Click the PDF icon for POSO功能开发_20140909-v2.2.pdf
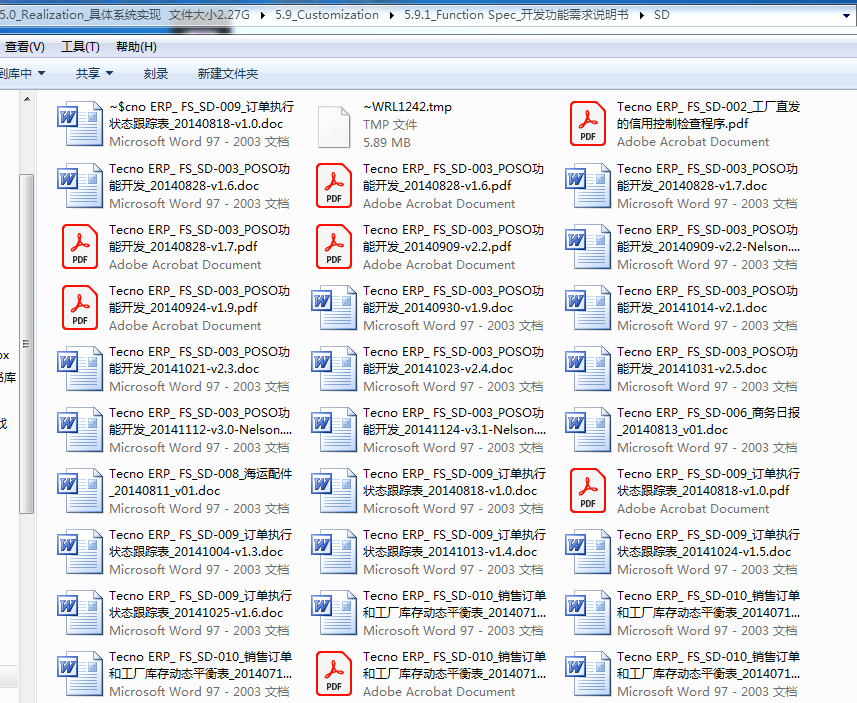The image size is (857, 703). 334,247
